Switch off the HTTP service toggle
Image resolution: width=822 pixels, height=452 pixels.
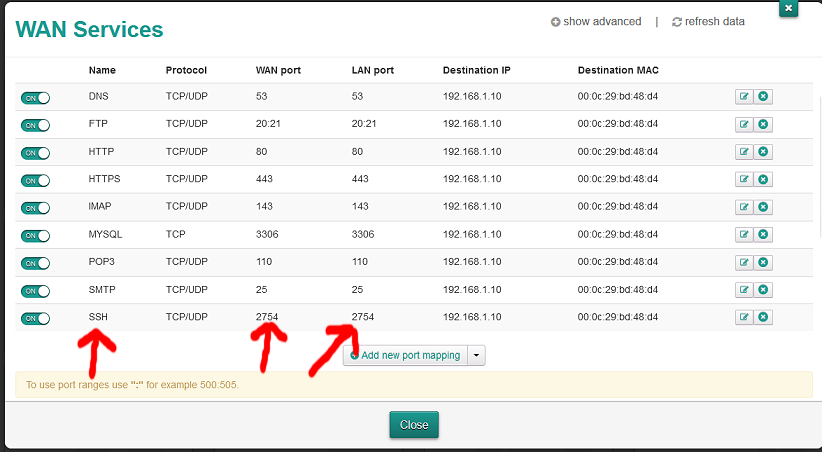[x=35, y=153]
